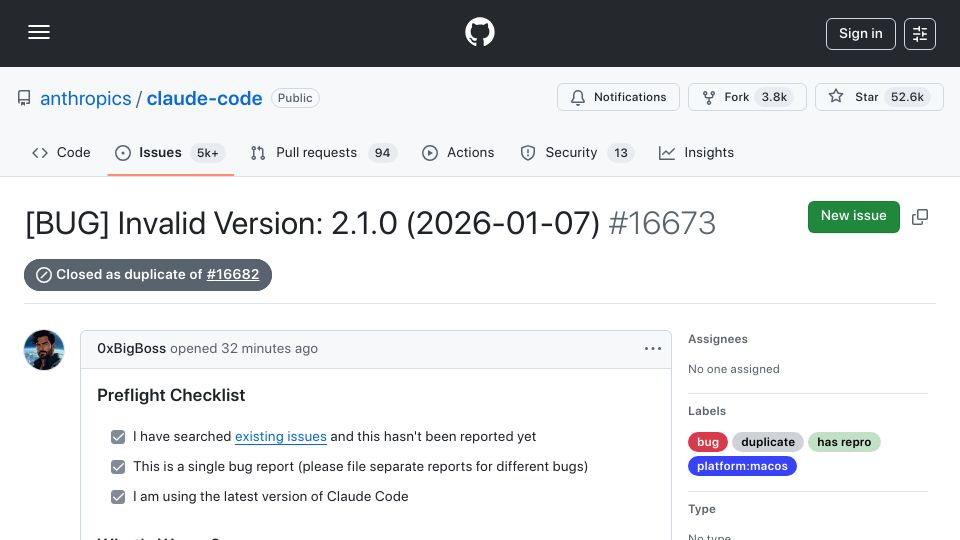Click the 'Closed as duplicate of' status badge
The width and height of the screenshot is (960, 540).
click(148, 275)
